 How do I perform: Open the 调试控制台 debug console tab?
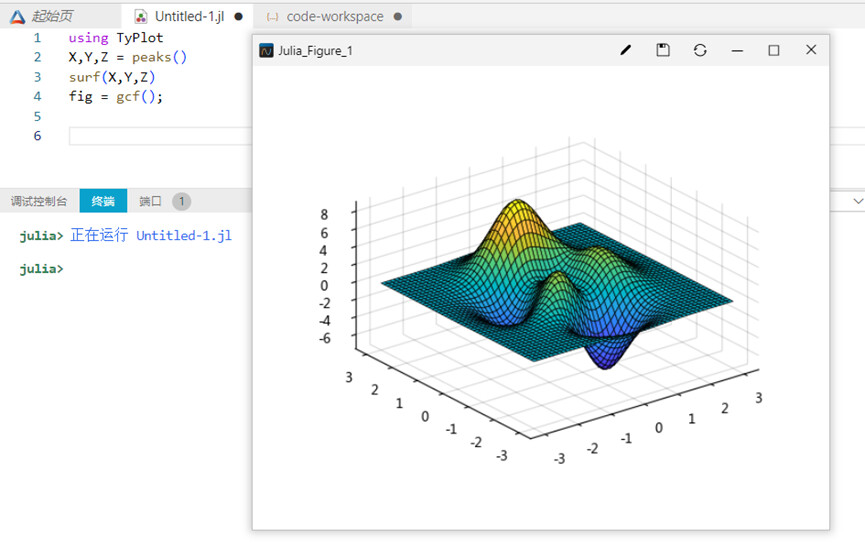tap(39, 201)
